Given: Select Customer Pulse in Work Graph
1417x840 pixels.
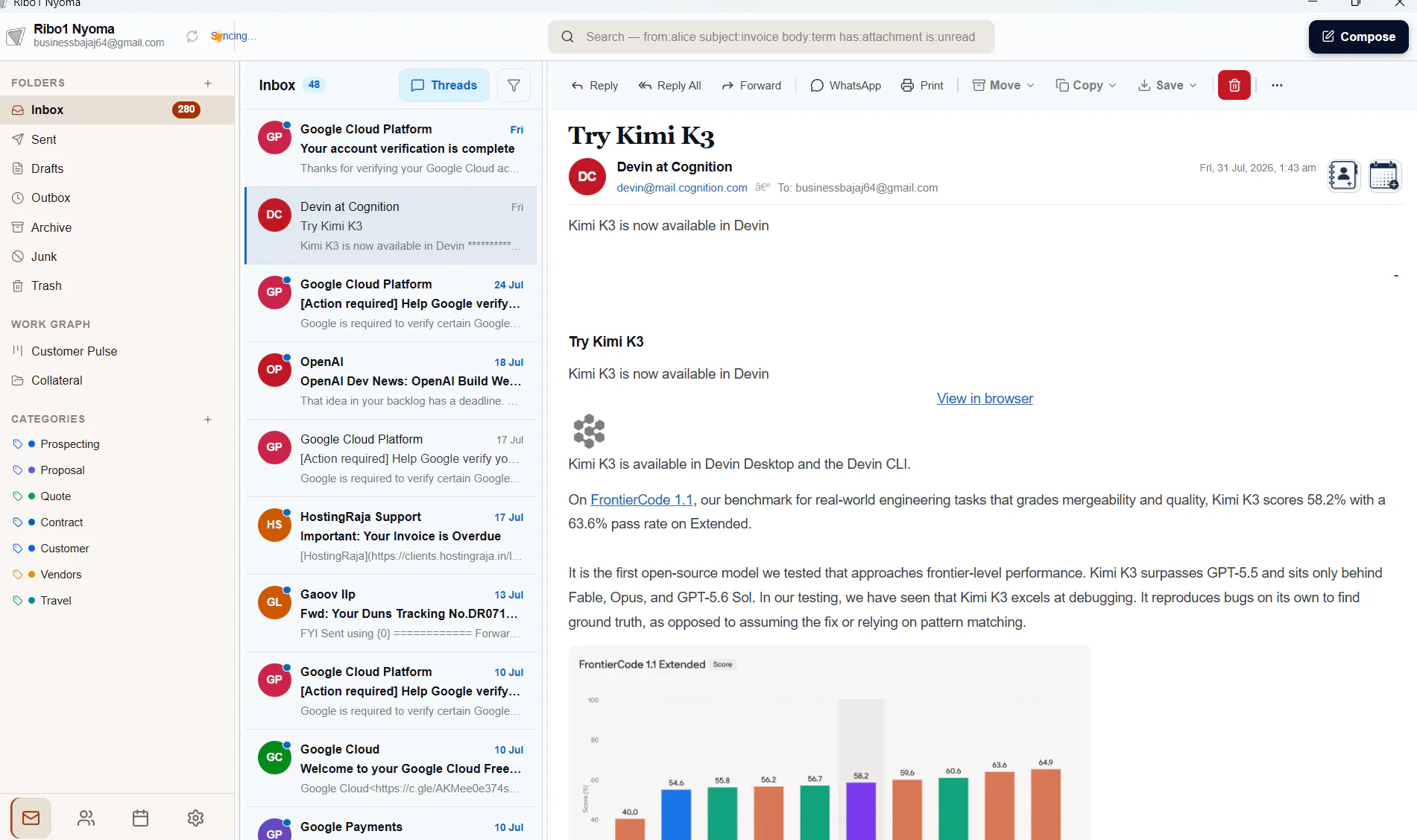Looking at the screenshot, I should (x=117, y=351).
